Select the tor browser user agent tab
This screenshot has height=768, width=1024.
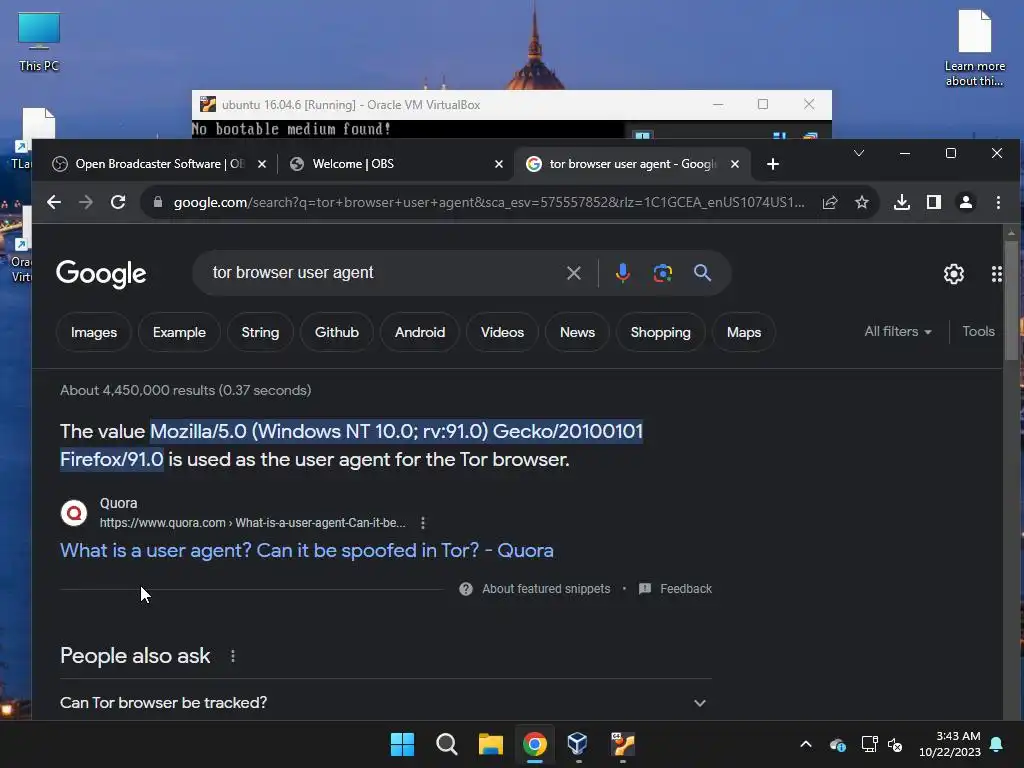point(632,164)
